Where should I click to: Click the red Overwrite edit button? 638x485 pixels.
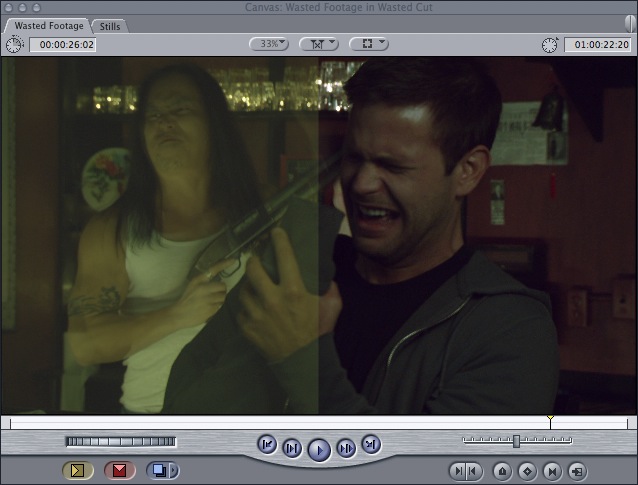coord(120,471)
